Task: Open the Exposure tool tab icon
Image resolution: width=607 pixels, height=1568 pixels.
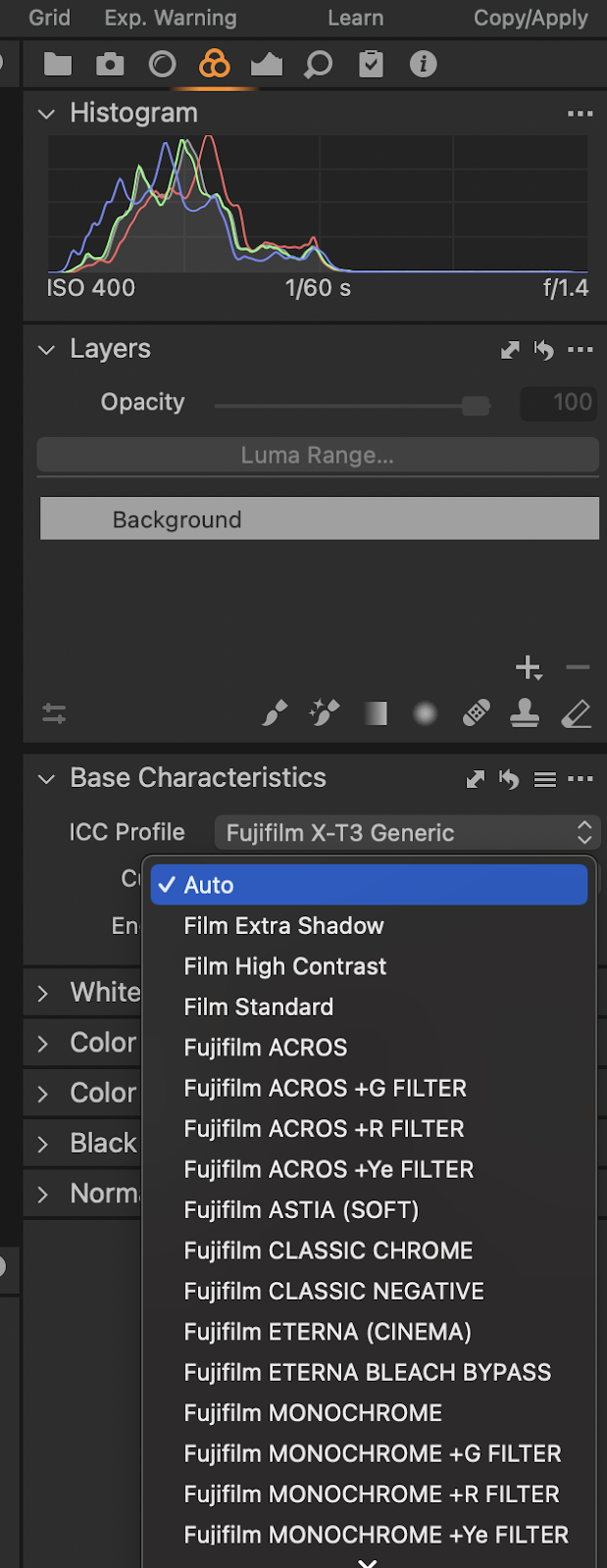Action: pyautogui.click(x=267, y=65)
